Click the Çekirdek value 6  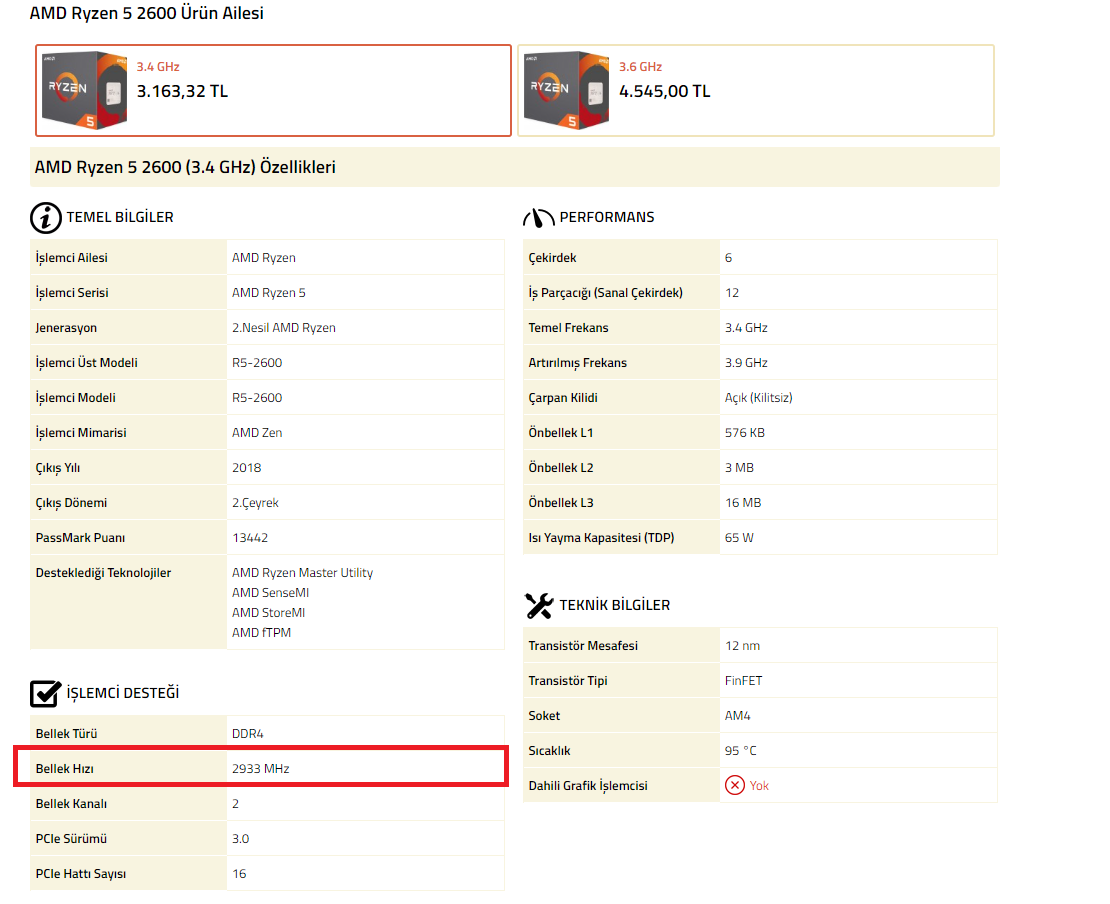[728, 258]
